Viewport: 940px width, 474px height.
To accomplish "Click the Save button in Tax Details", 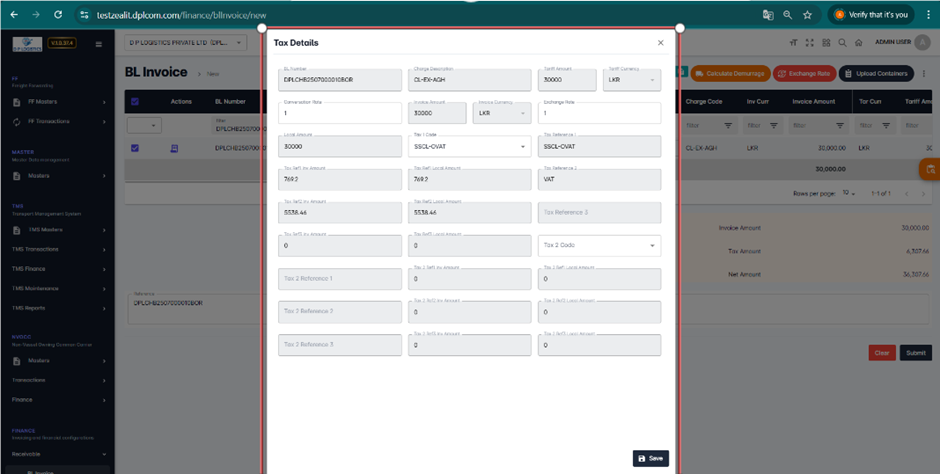I will 650,458.
